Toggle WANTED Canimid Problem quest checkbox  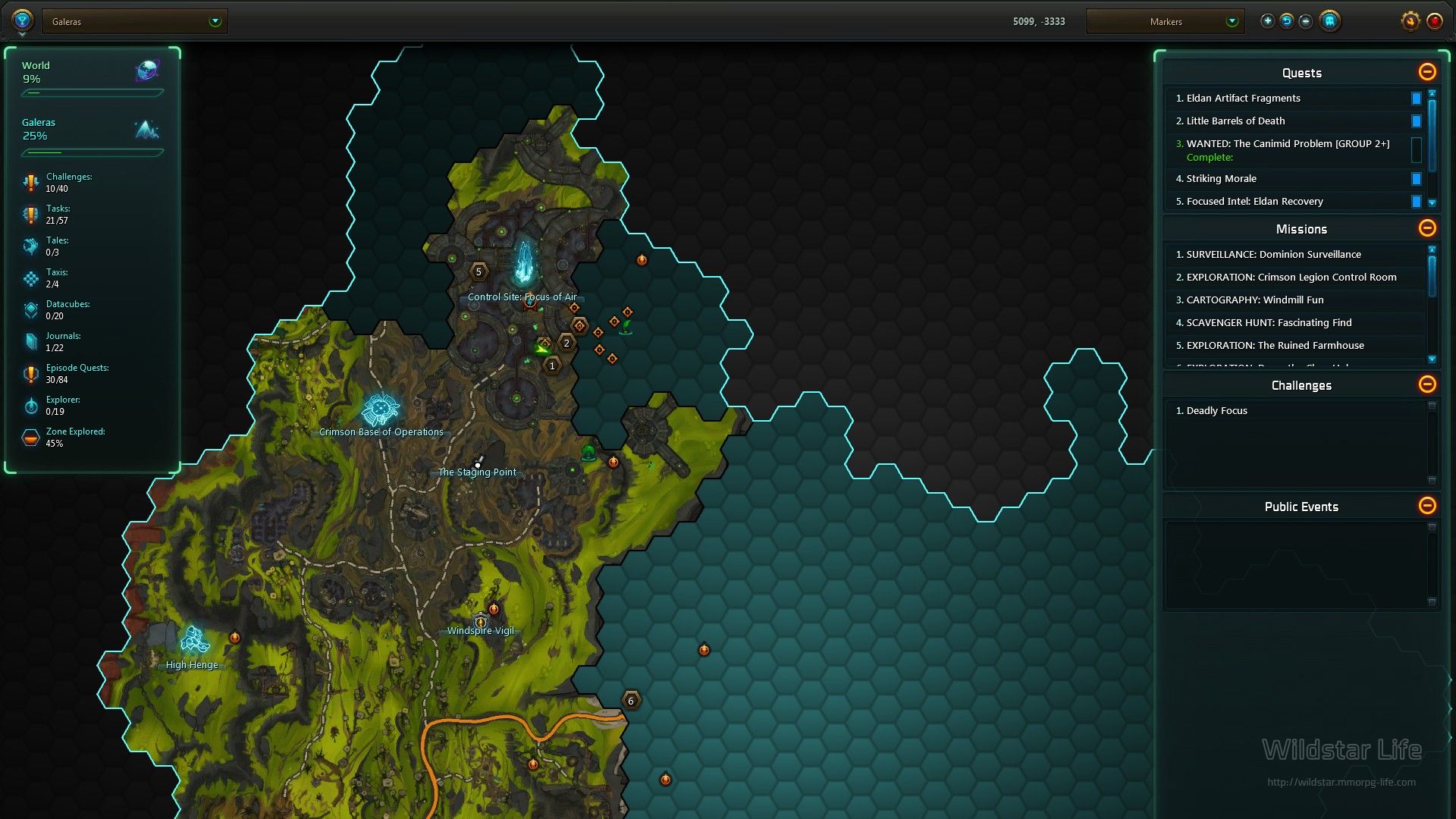[1416, 150]
